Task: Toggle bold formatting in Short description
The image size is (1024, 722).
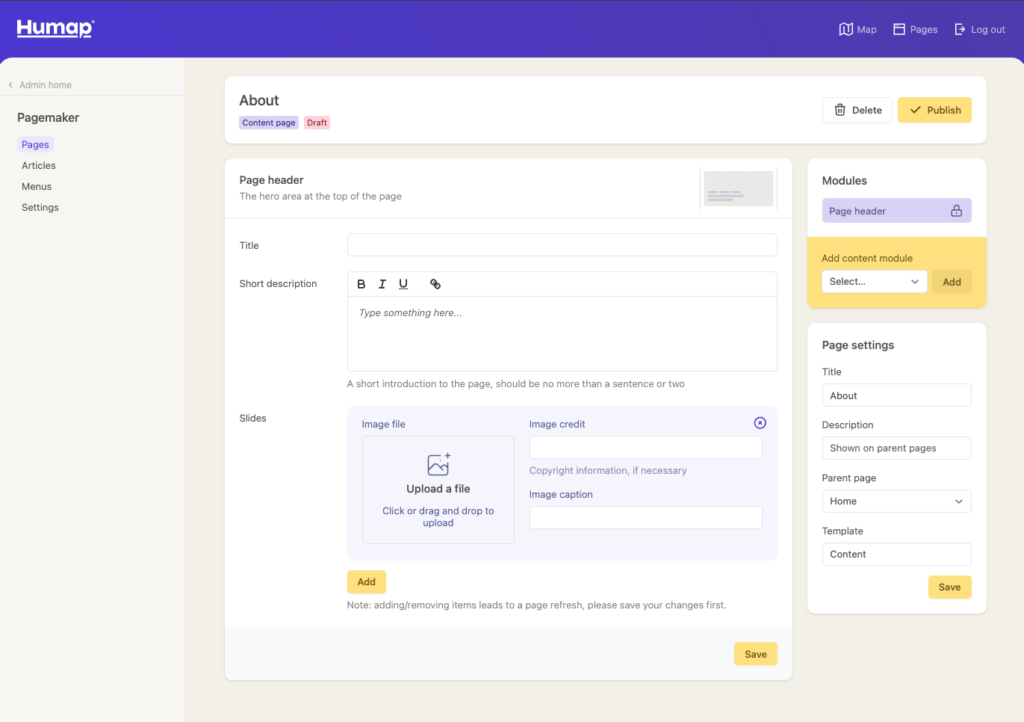Action: tap(362, 284)
